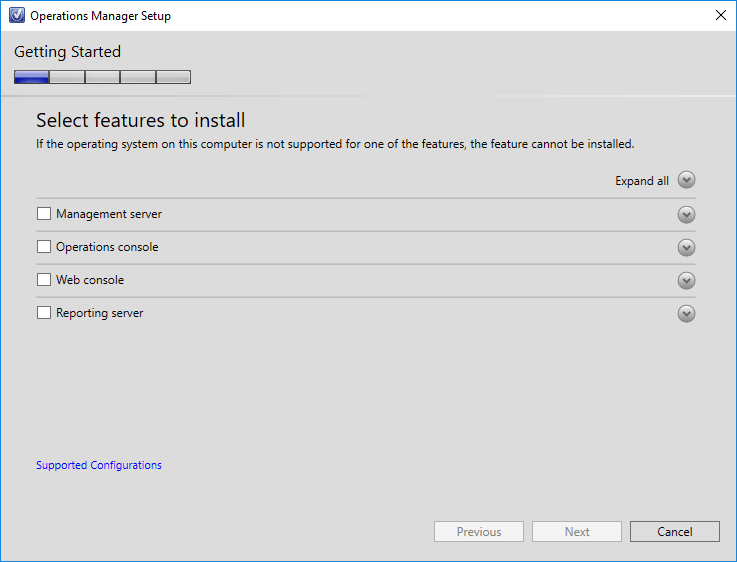The image size is (737, 562).
Task: Expand all features using chevron icon
Action: point(686,180)
